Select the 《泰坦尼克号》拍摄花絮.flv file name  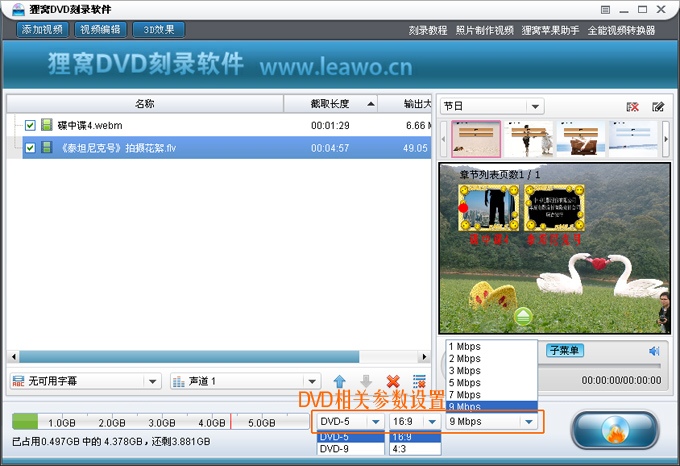(x=117, y=148)
